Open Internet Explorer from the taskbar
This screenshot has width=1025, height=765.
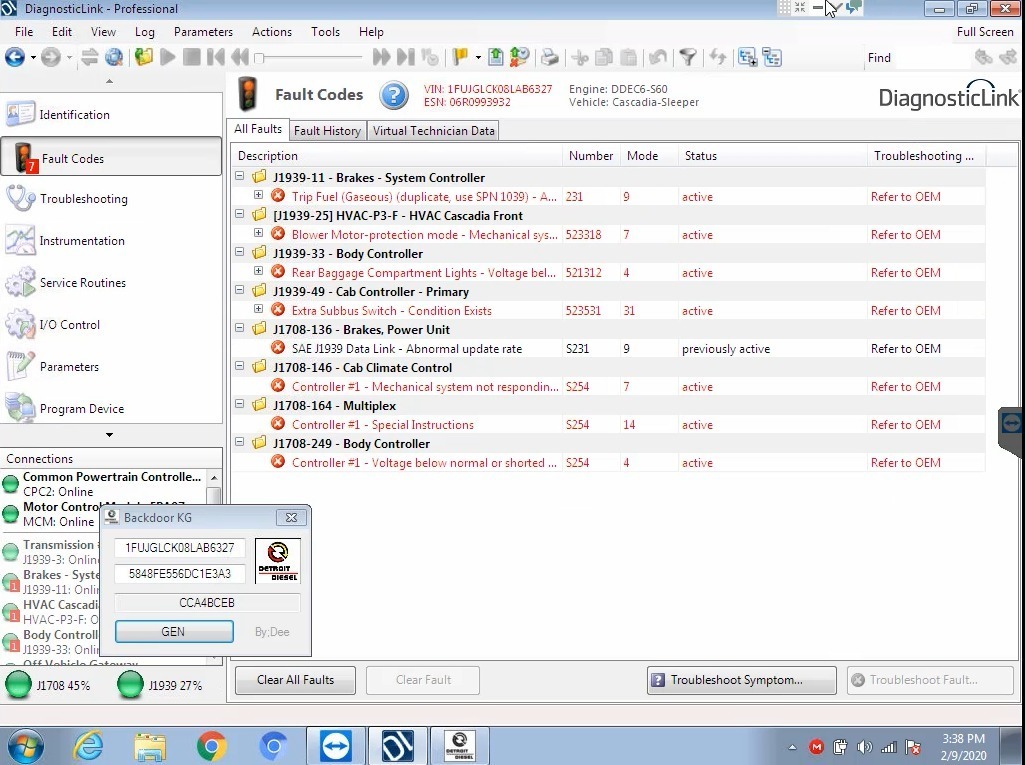pyautogui.click(x=88, y=745)
